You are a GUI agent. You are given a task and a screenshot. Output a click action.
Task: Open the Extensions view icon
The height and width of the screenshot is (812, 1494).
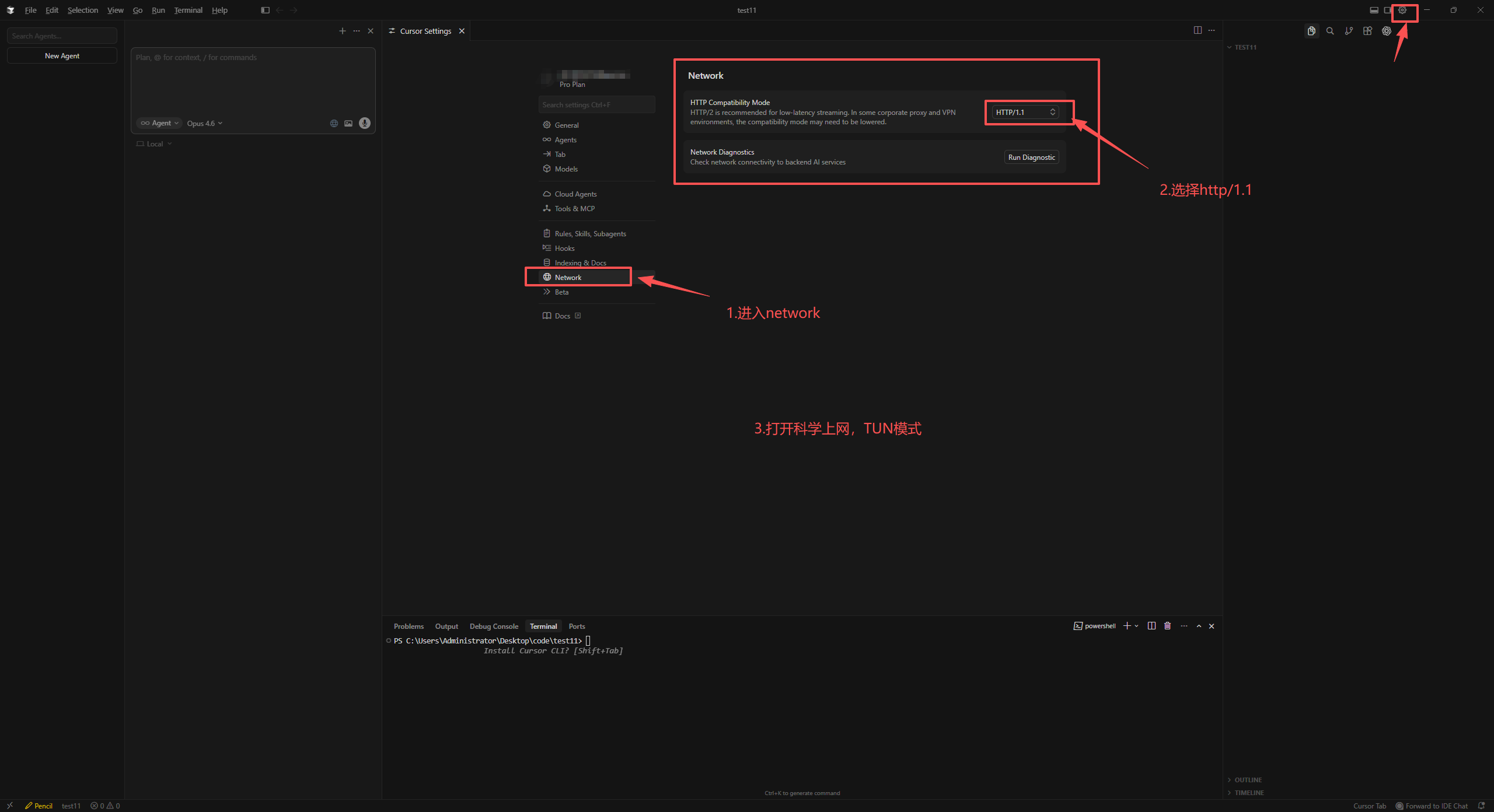pyautogui.click(x=1367, y=31)
